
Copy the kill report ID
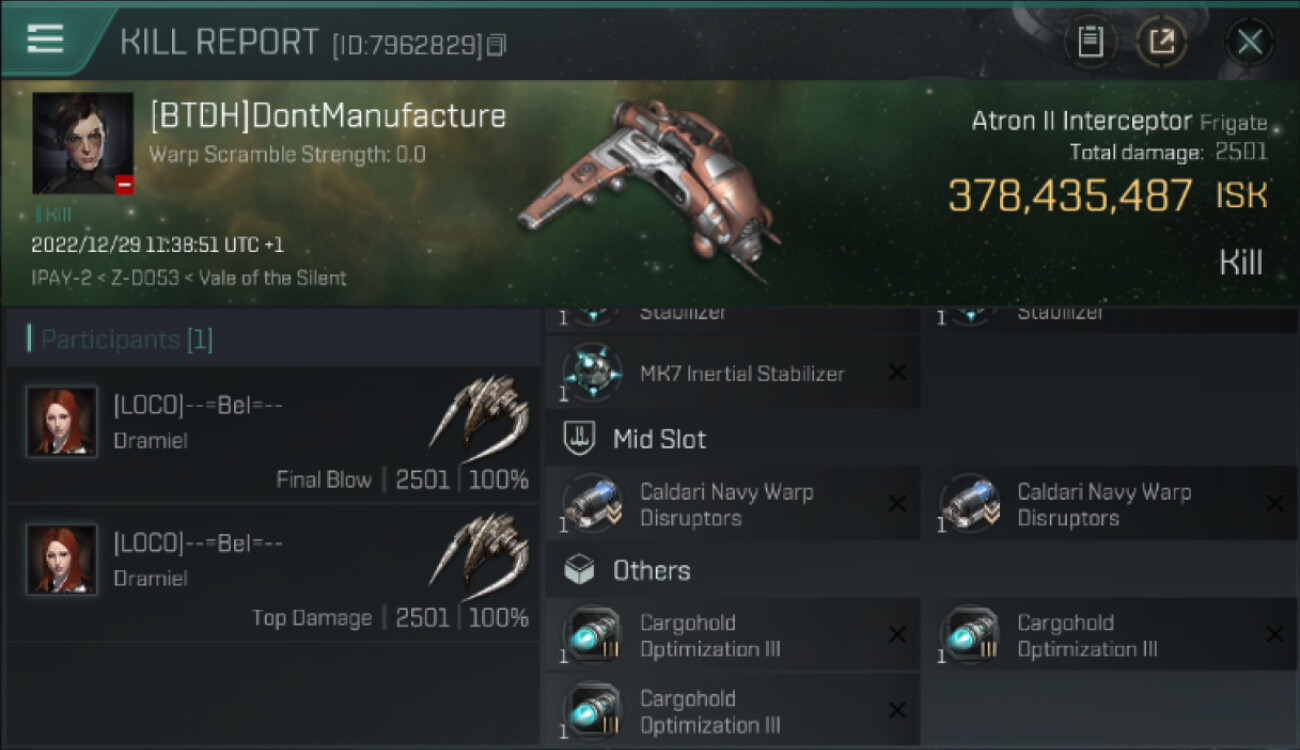point(497,44)
